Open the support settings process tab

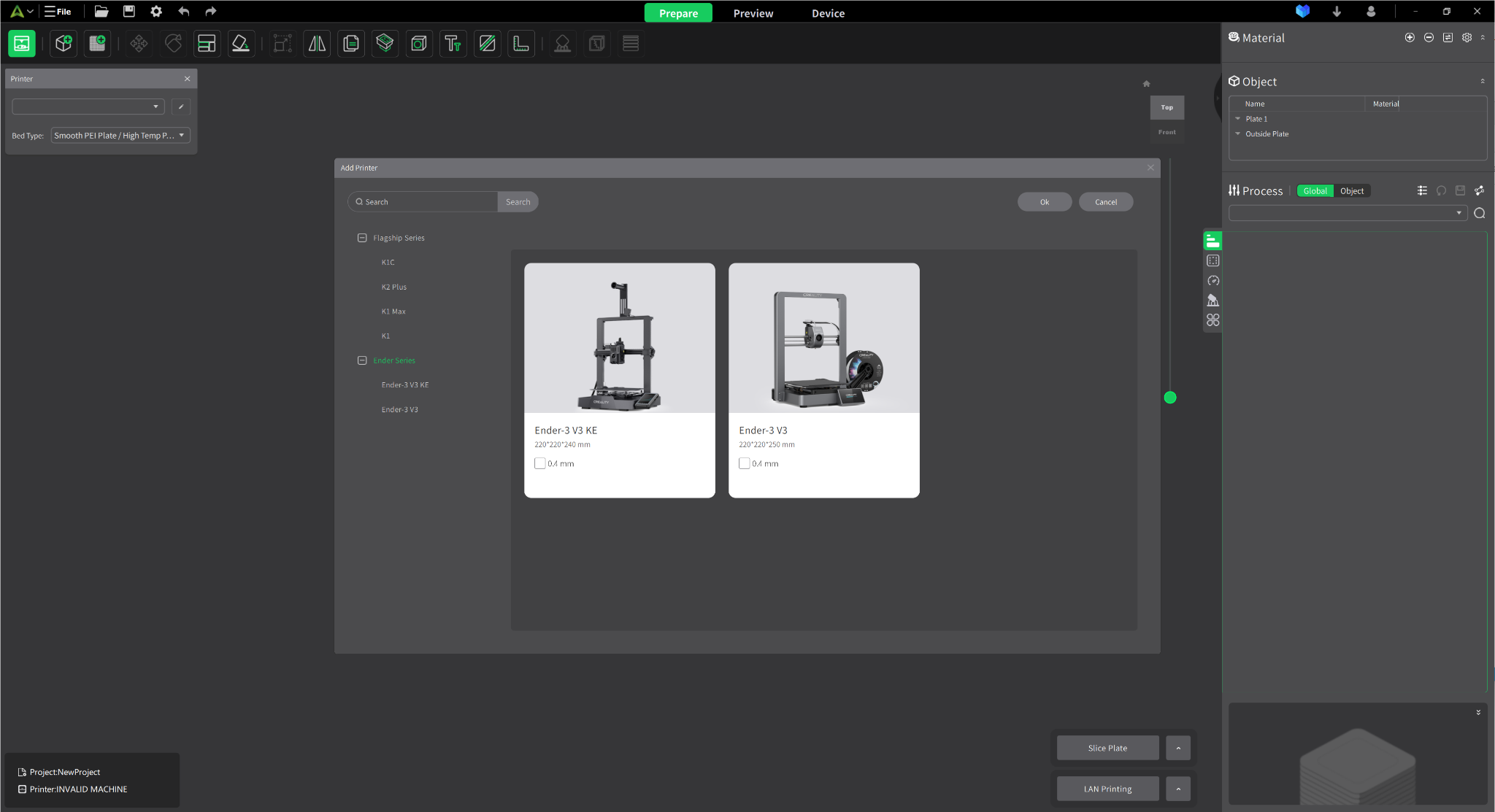pos(1213,301)
